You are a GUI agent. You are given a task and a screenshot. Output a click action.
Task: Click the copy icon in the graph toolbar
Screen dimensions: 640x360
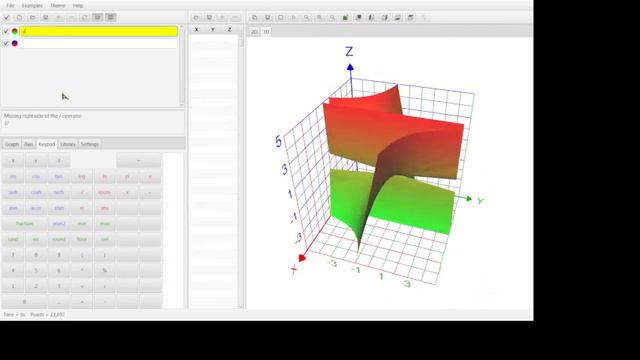pos(254,18)
